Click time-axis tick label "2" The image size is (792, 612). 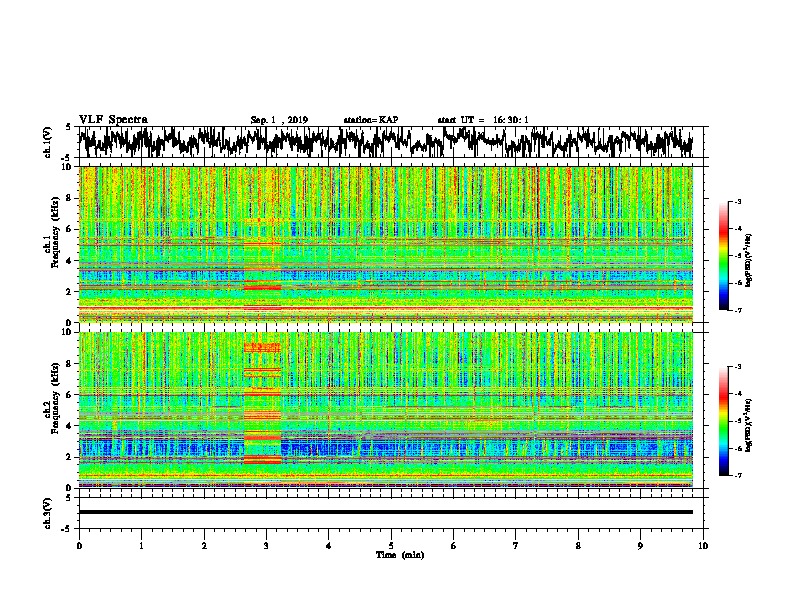204,546
